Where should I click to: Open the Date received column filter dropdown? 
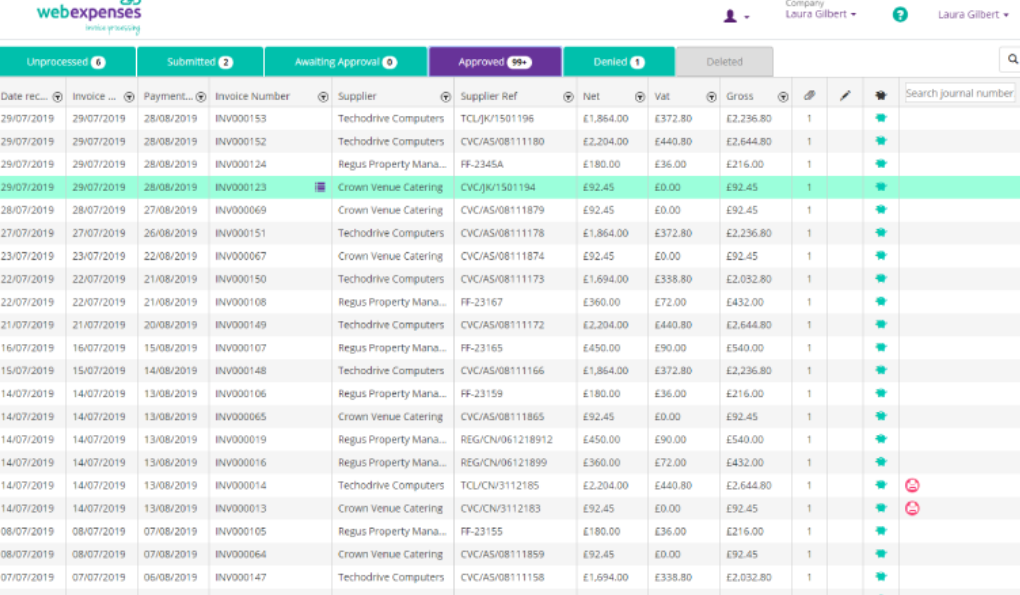click(x=57, y=97)
